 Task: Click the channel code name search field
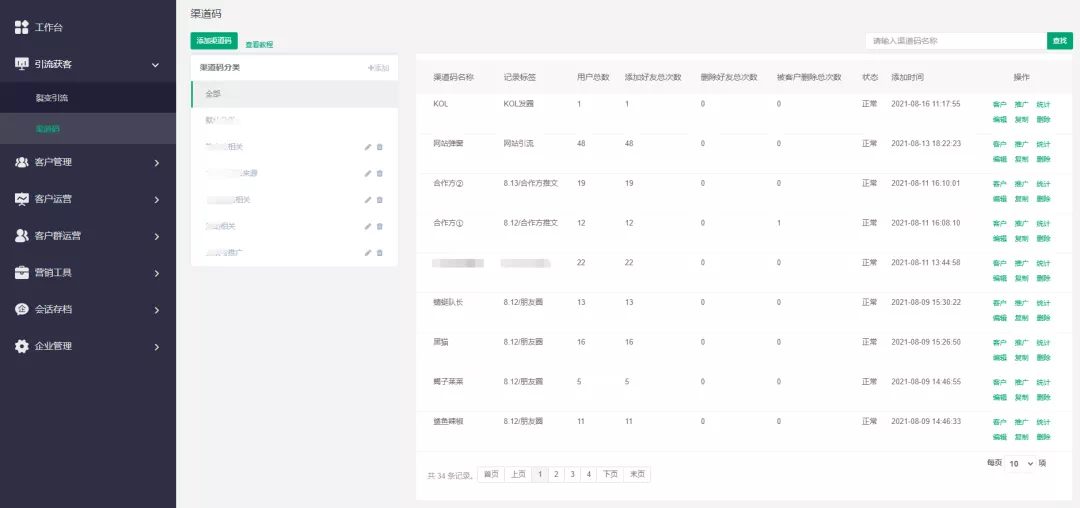956,41
